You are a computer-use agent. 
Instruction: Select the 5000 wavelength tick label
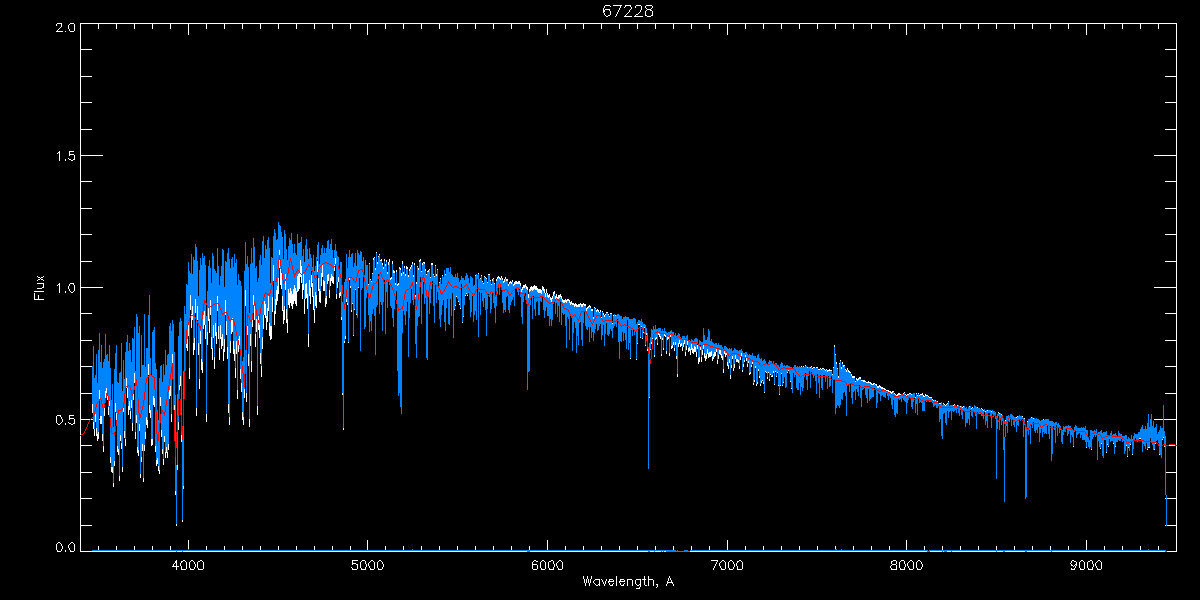click(367, 563)
